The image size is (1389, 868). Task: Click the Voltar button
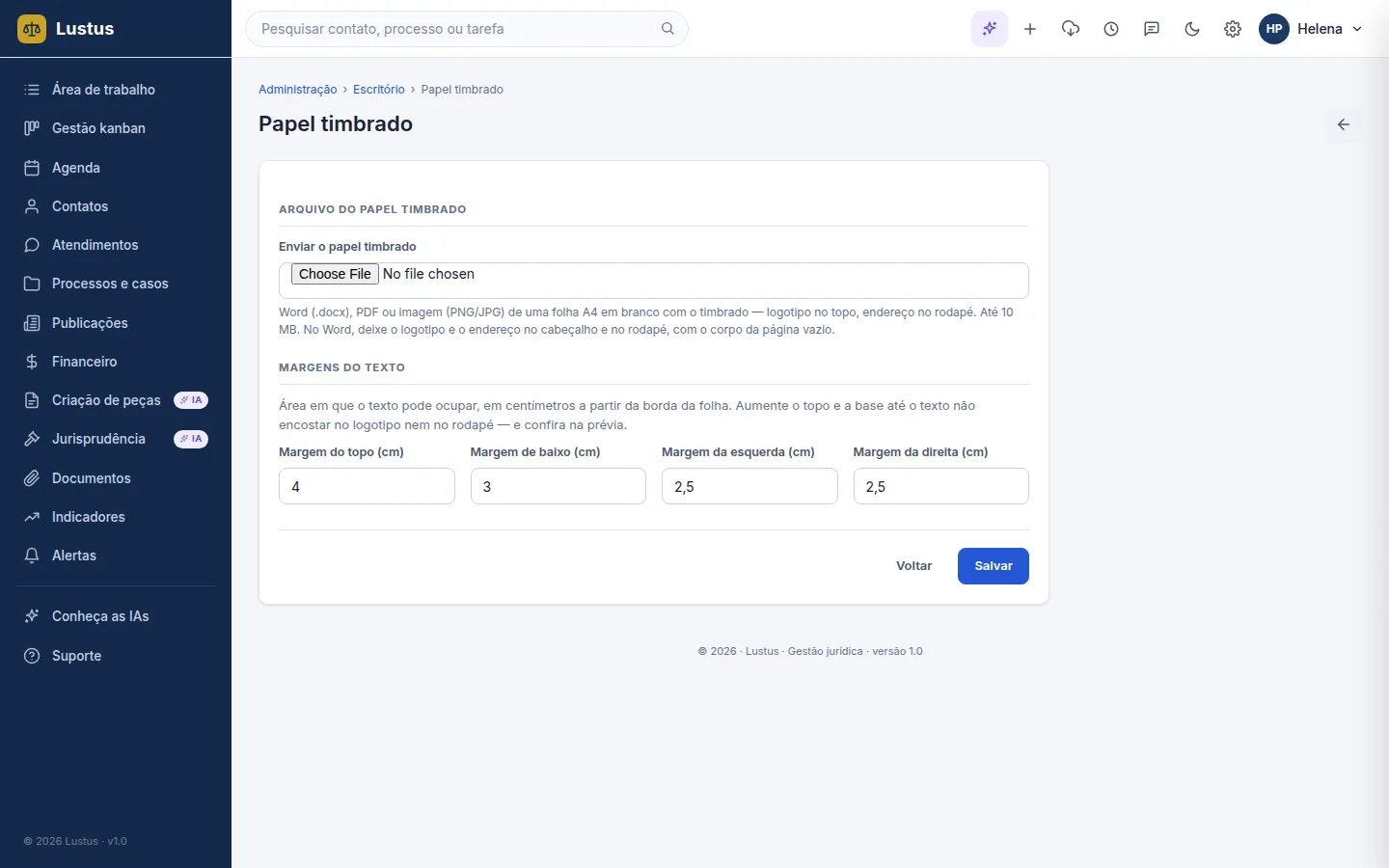click(913, 566)
